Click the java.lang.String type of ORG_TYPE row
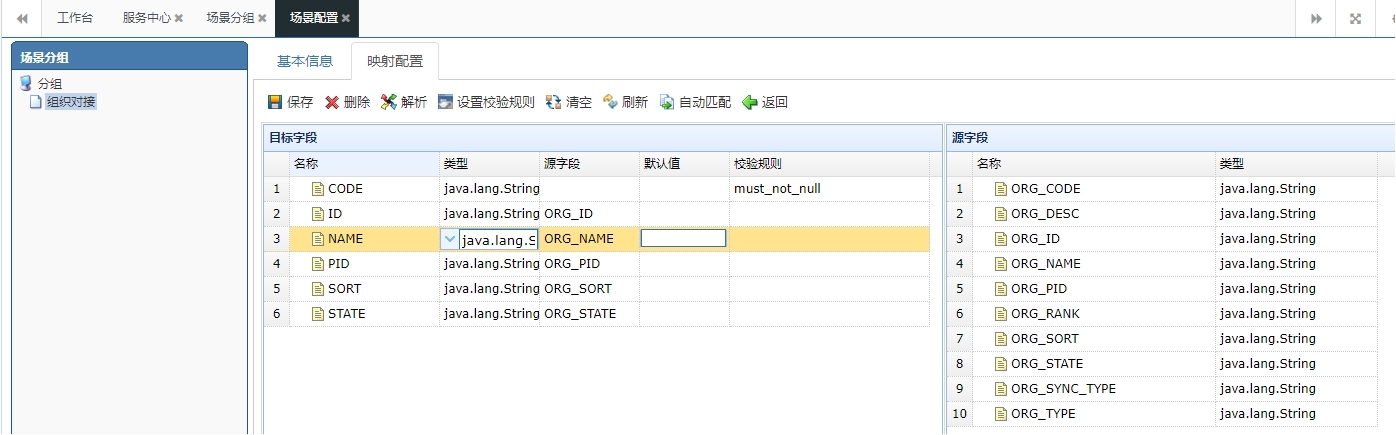1396x435 pixels. pyautogui.click(x=1267, y=414)
